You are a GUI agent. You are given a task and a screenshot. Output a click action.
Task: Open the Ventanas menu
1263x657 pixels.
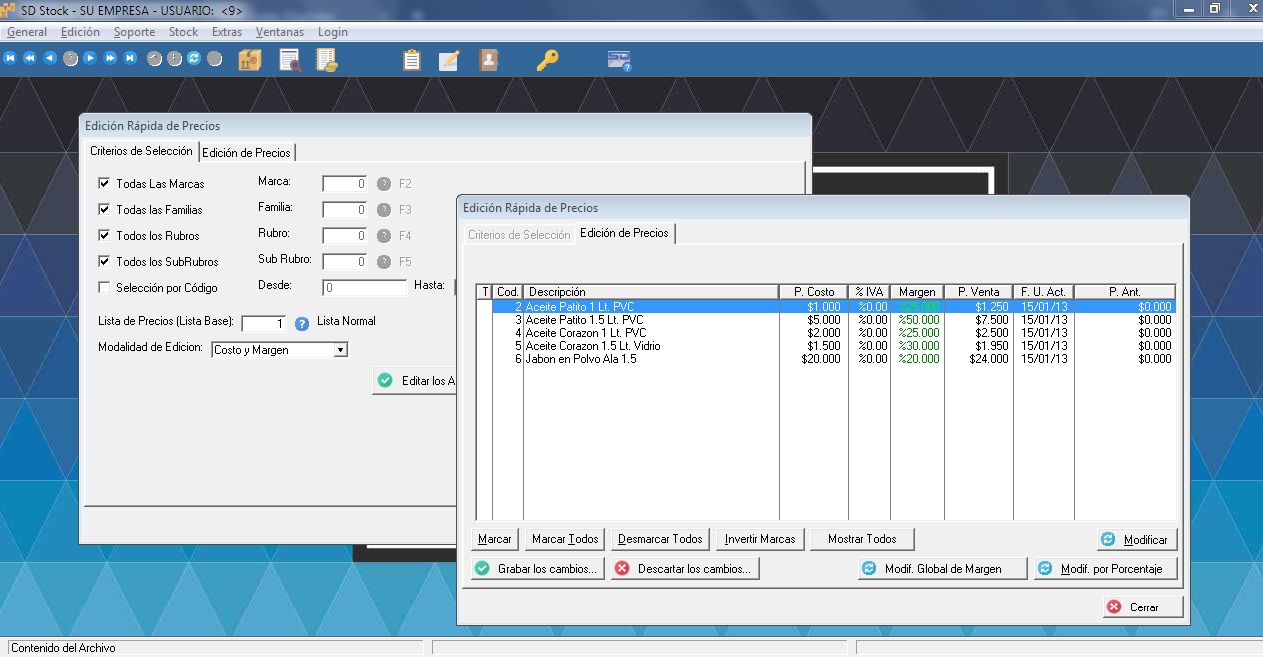279,32
